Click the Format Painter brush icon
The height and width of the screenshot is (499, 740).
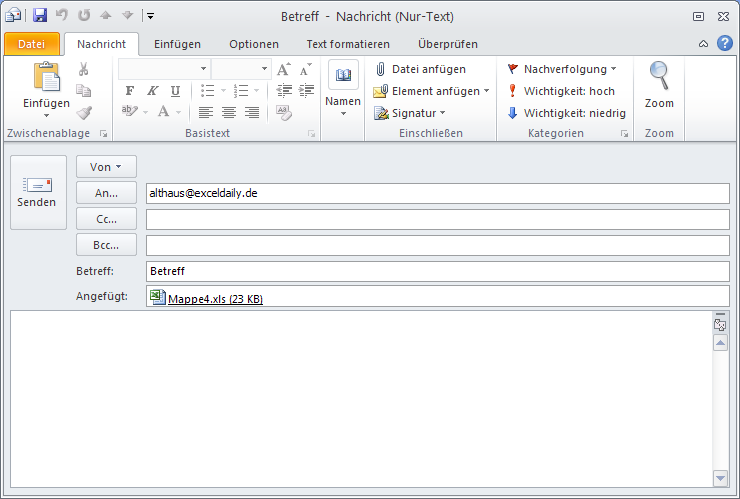[x=84, y=112]
